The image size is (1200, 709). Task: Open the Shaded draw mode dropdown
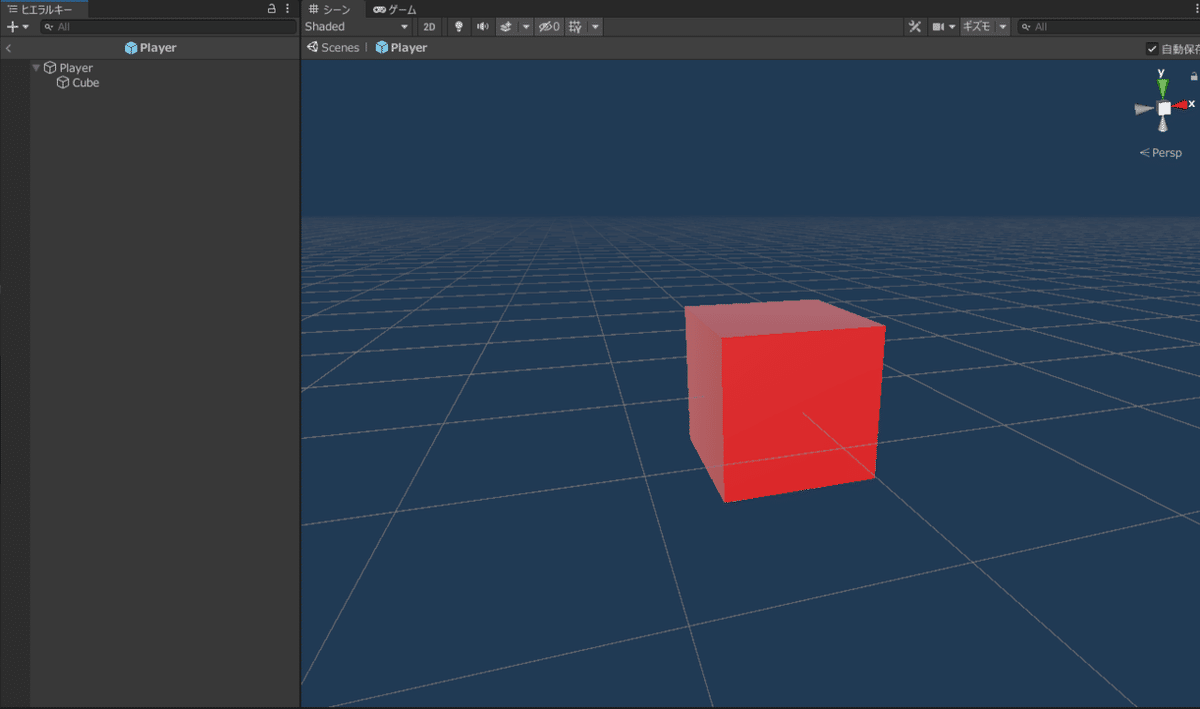pos(357,27)
